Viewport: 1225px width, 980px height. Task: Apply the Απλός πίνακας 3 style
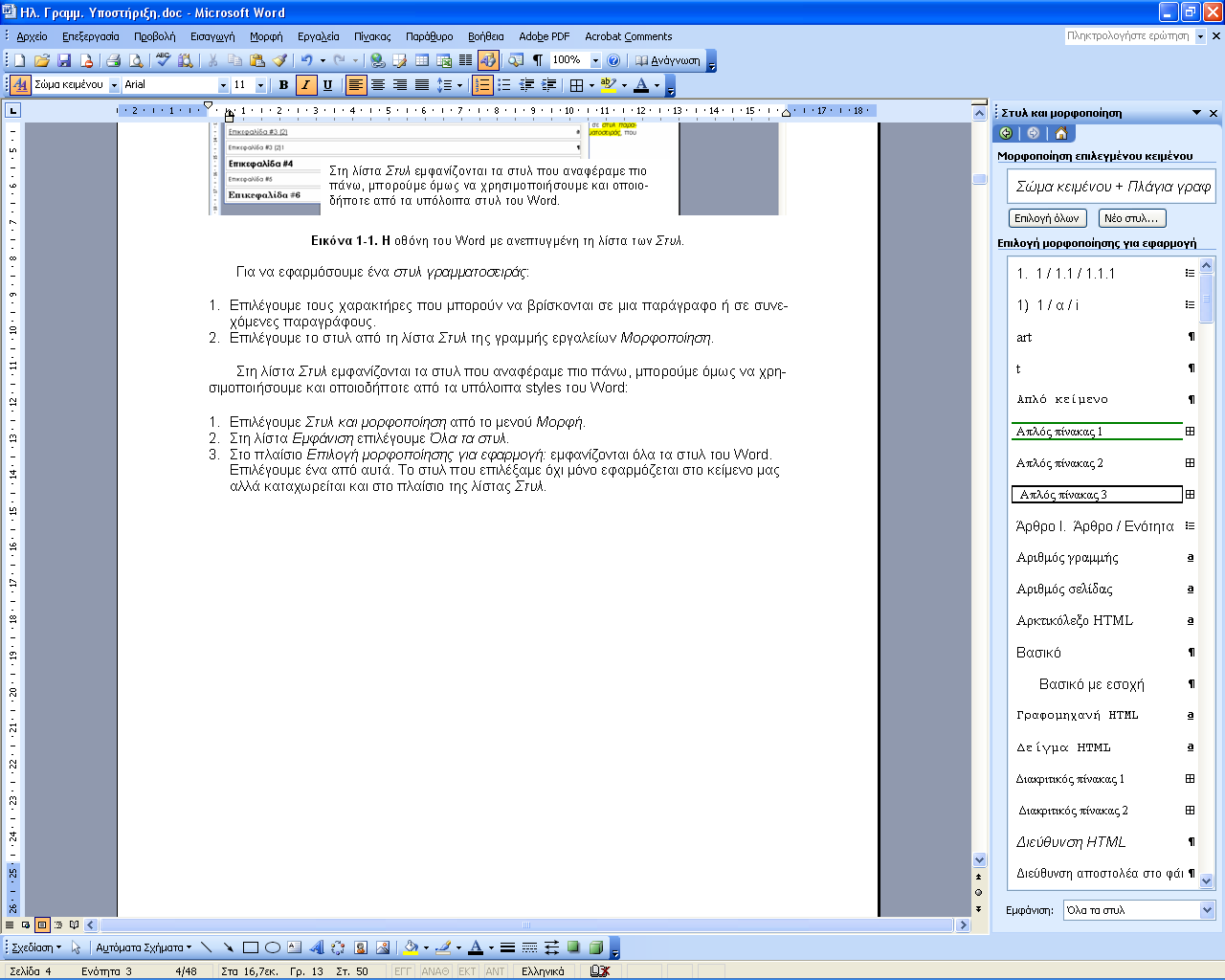coord(1104,495)
